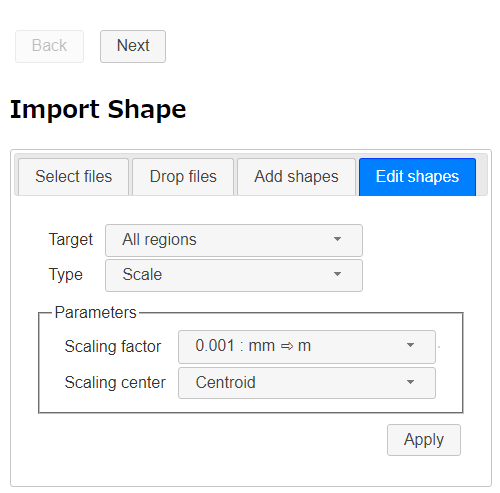Open the Target dropdown showing All regions
This screenshot has width=500, height=493.
234,240
